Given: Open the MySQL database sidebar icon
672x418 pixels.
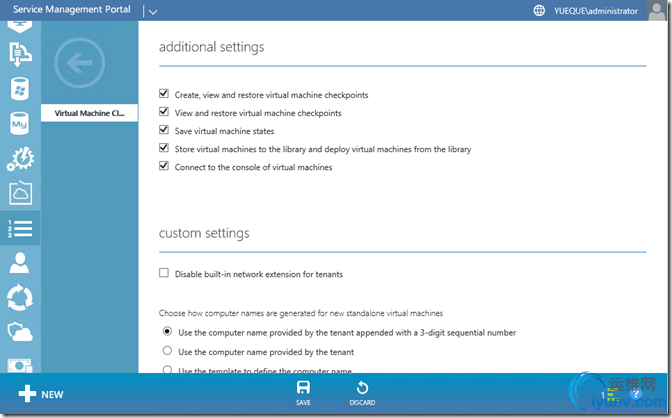Looking at the screenshot, I should pos(20,124).
